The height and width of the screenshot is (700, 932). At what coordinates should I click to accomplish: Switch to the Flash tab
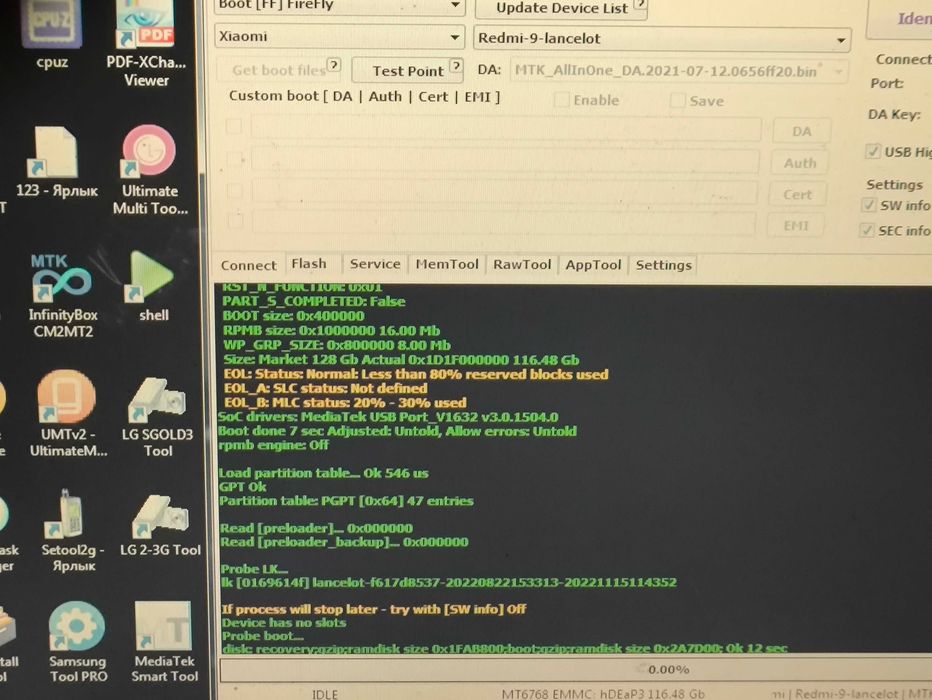tap(309, 264)
